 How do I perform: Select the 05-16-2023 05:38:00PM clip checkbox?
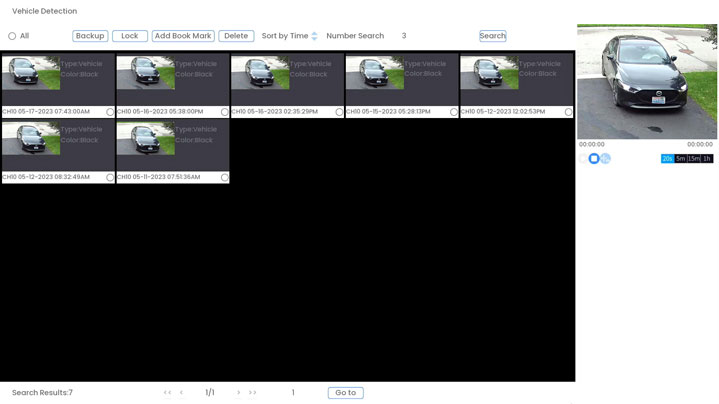point(225,112)
